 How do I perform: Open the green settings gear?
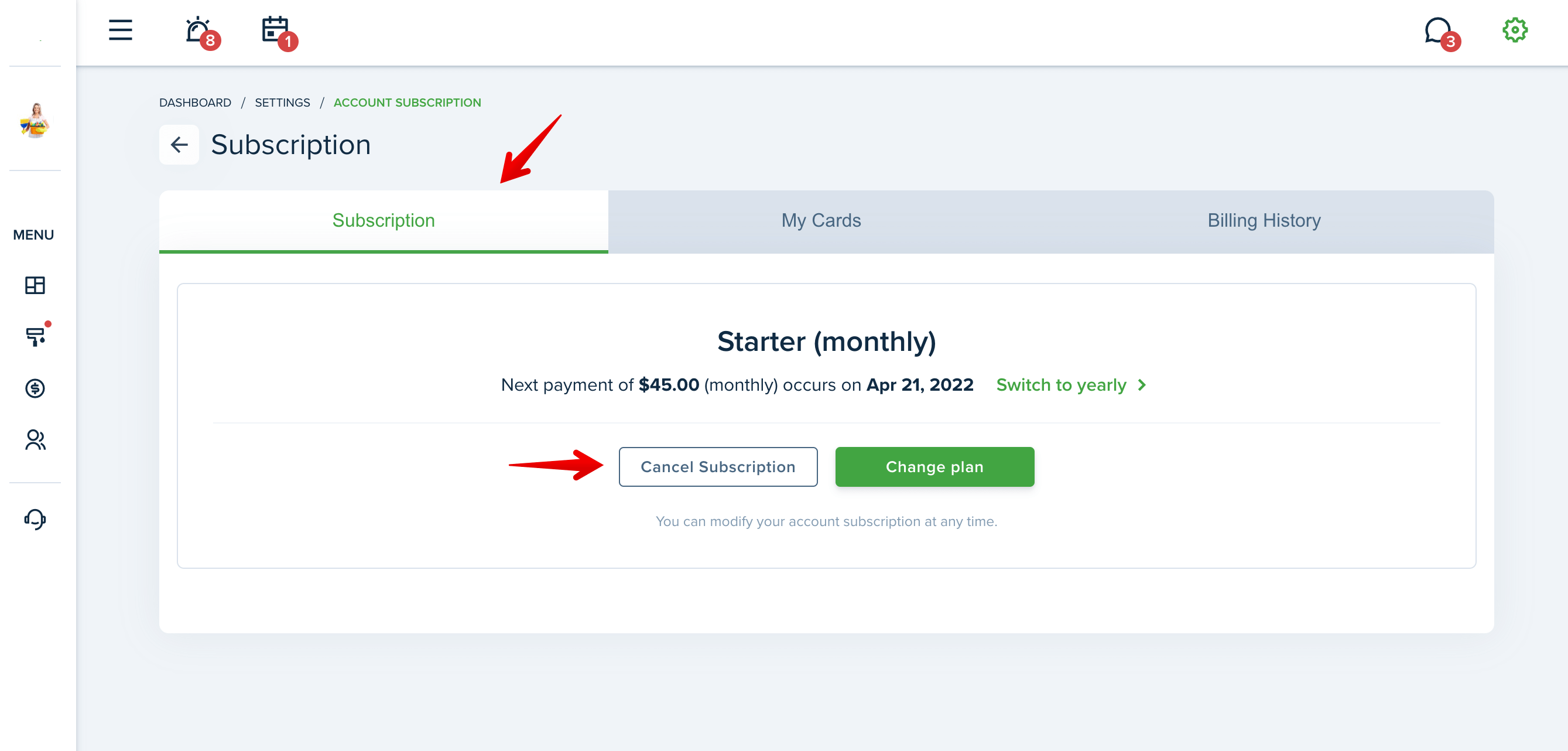(1515, 30)
